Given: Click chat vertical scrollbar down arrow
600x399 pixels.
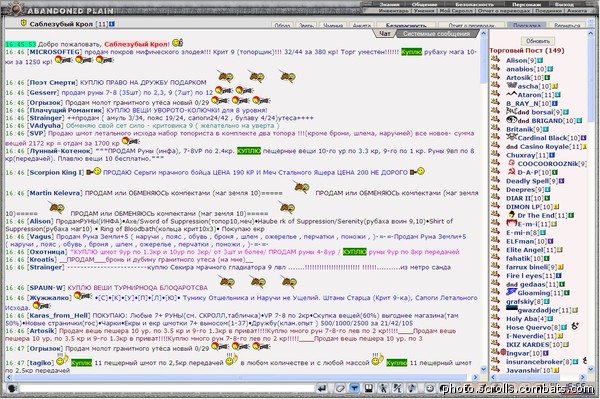Looking at the screenshot, I should tap(484, 370).
